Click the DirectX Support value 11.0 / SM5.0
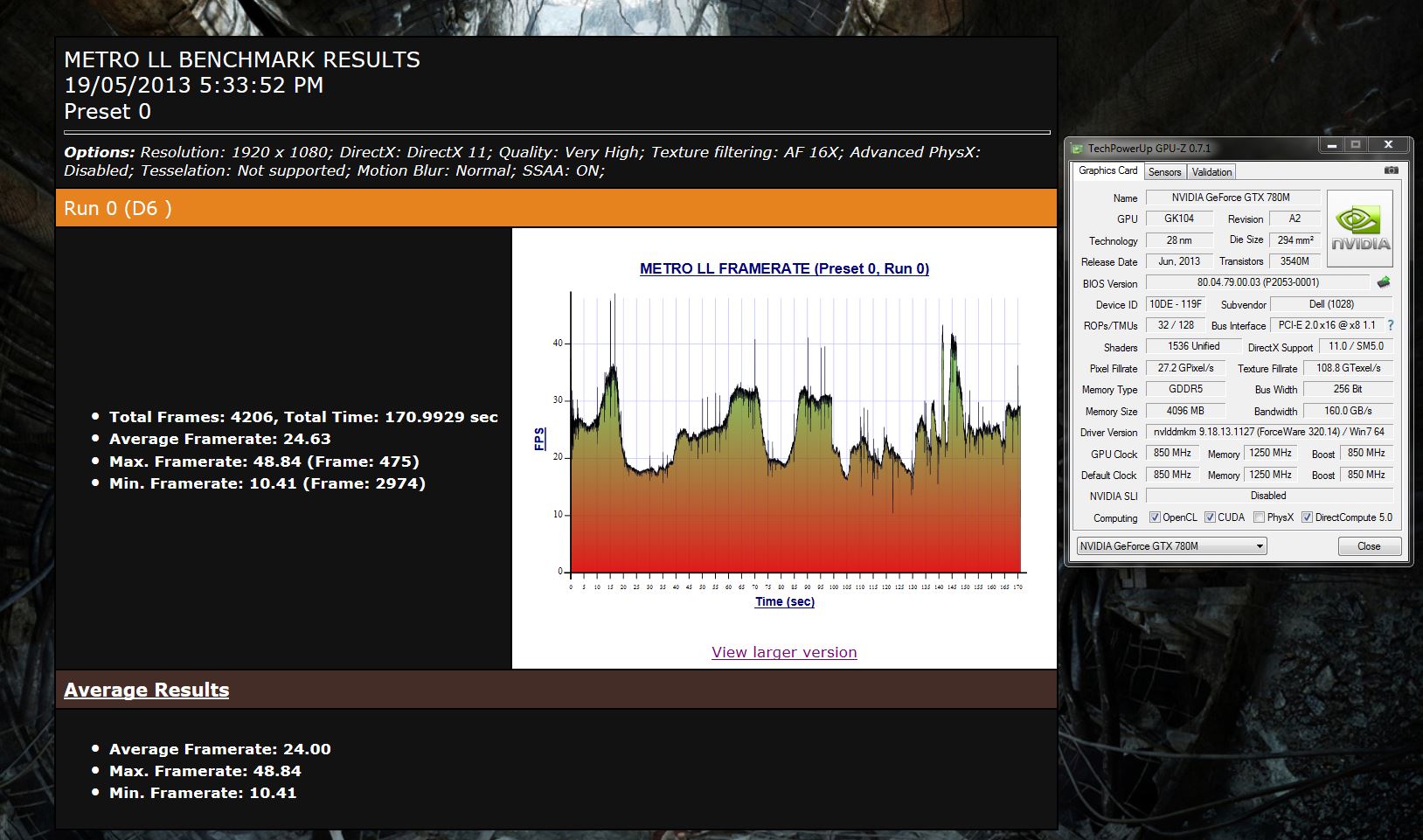1423x840 pixels. point(1356,346)
